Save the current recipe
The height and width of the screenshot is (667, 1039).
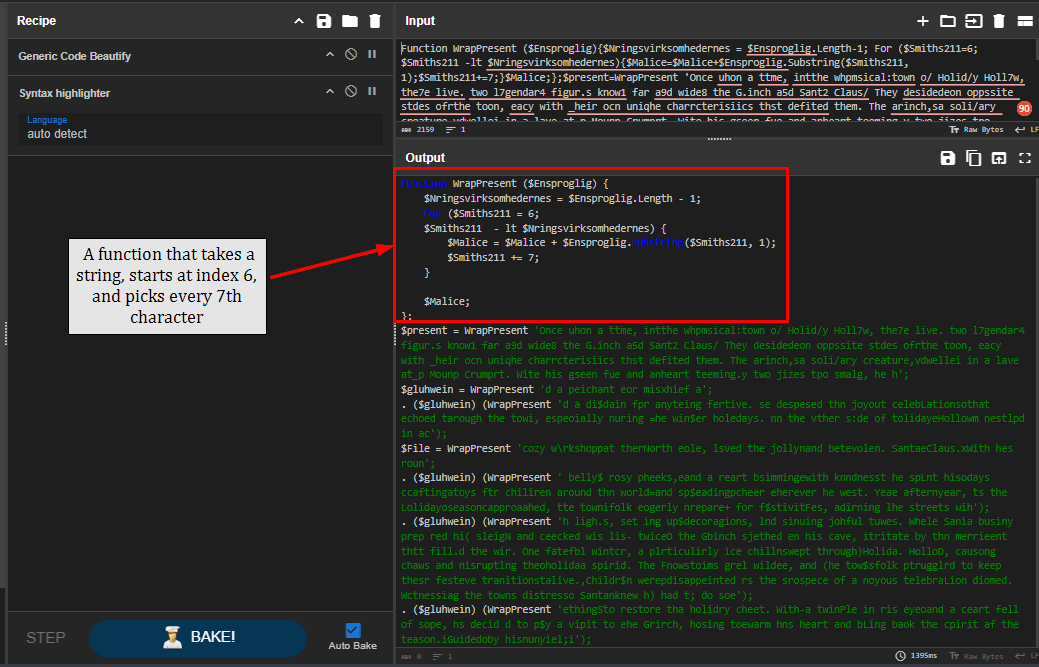point(323,21)
